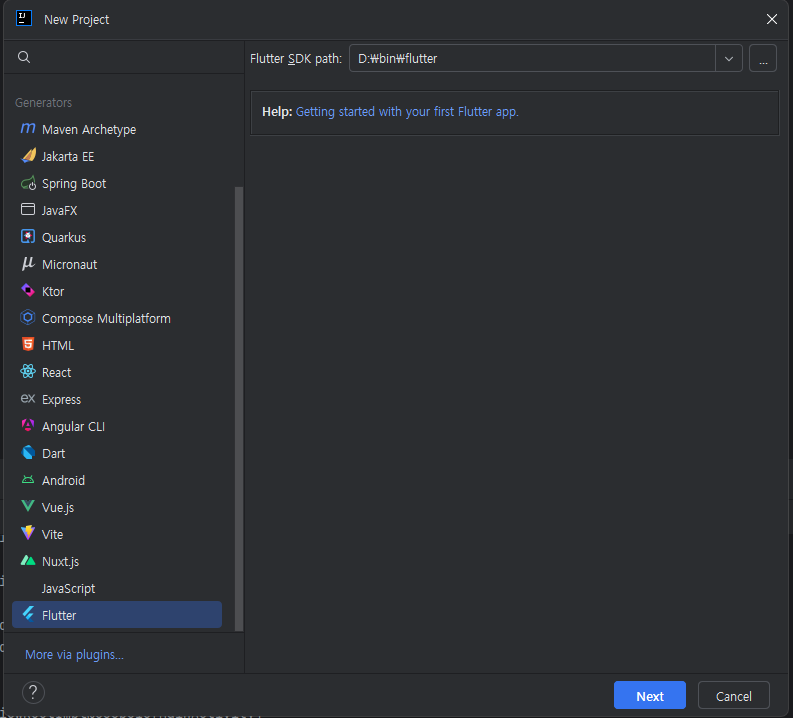Click the Maven Archetype generator icon
The image size is (793, 718).
pyautogui.click(x=28, y=129)
